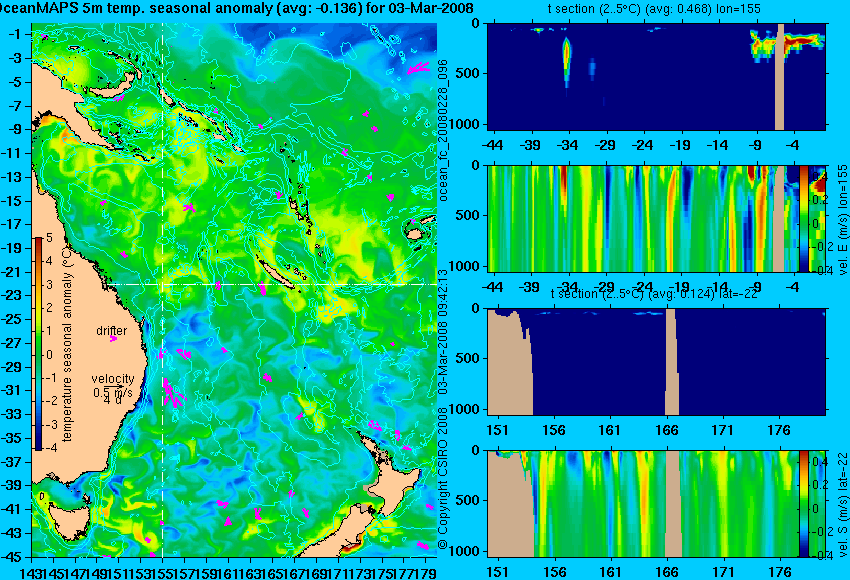
Task: Click the '-44' label under the lon=155 temperature section
Action: point(492,145)
